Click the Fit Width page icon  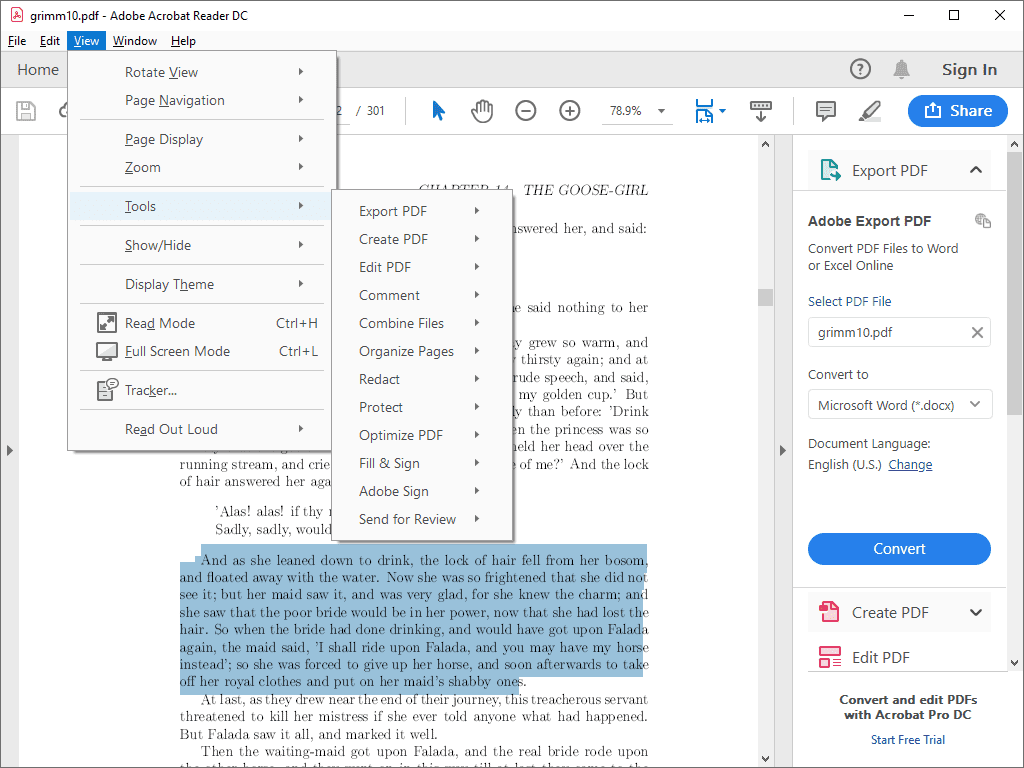(x=704, y=111)
